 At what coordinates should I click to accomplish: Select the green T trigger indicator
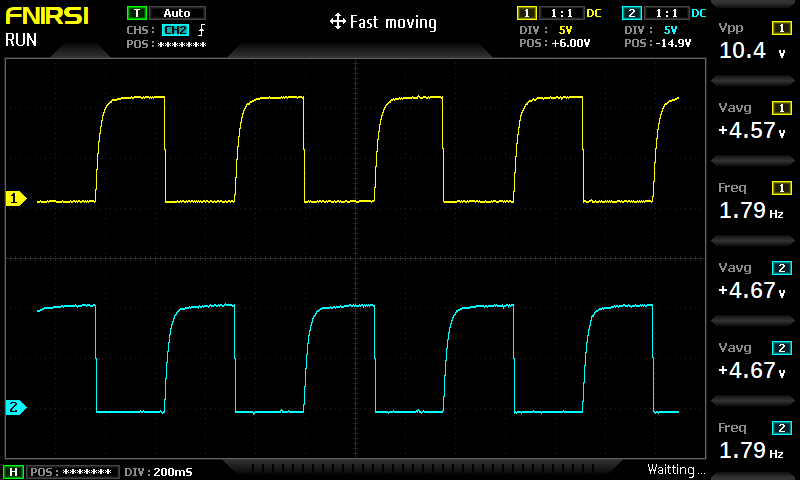tap(137, 13)
